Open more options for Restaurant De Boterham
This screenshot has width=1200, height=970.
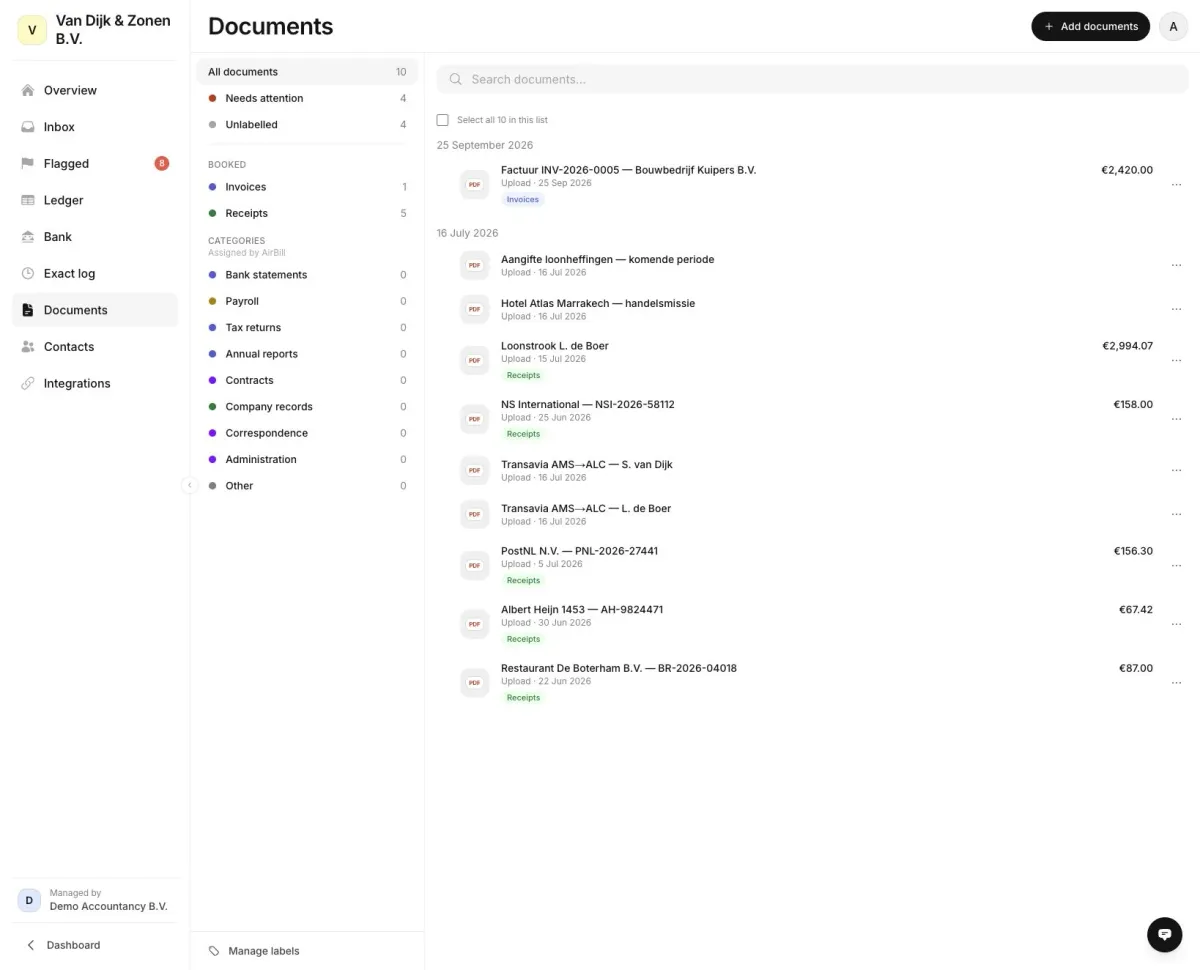click(1176, 682)
